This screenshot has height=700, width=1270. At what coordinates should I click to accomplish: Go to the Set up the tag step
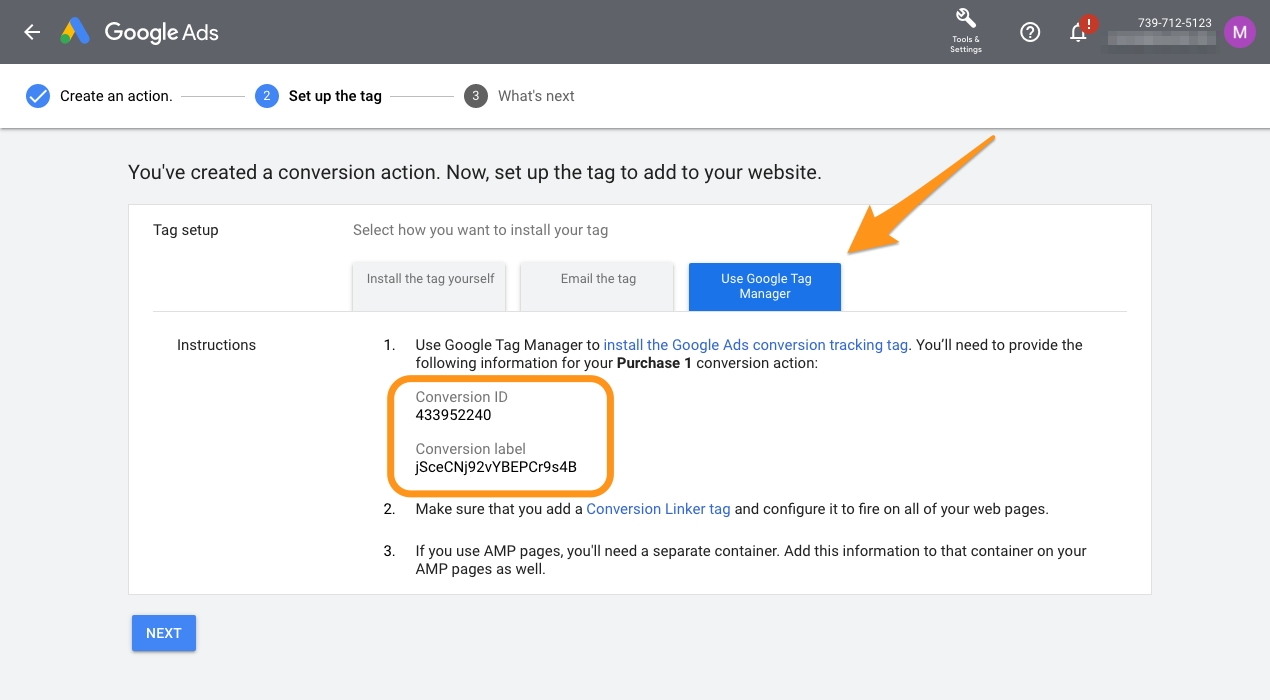coord(335,96)
